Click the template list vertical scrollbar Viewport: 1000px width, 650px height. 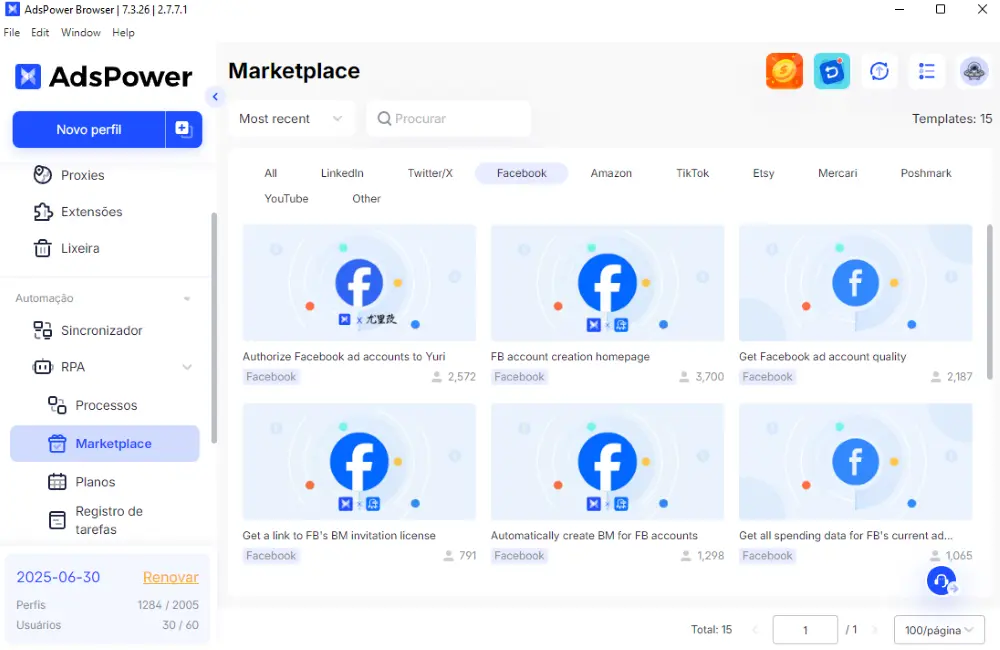pos(990,301)
